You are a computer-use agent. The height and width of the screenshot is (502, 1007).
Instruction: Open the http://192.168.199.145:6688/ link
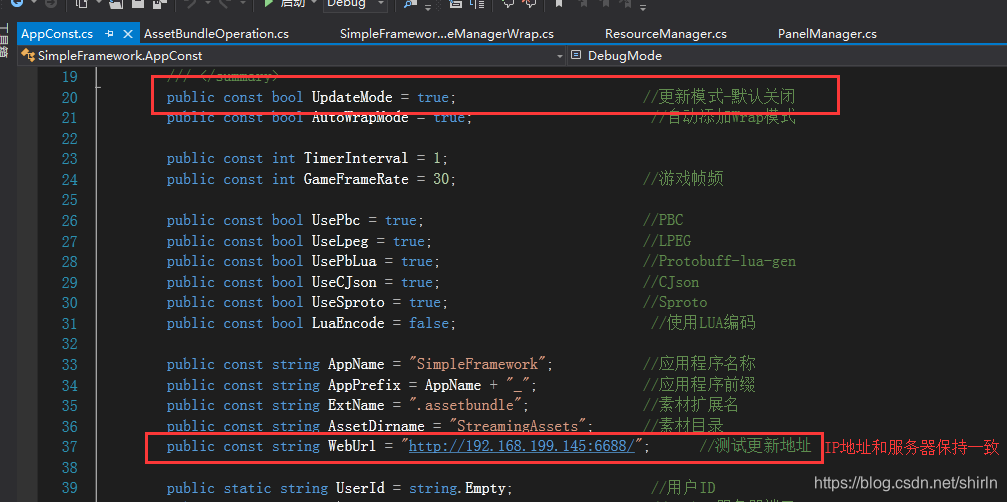(x=522, y=446)
